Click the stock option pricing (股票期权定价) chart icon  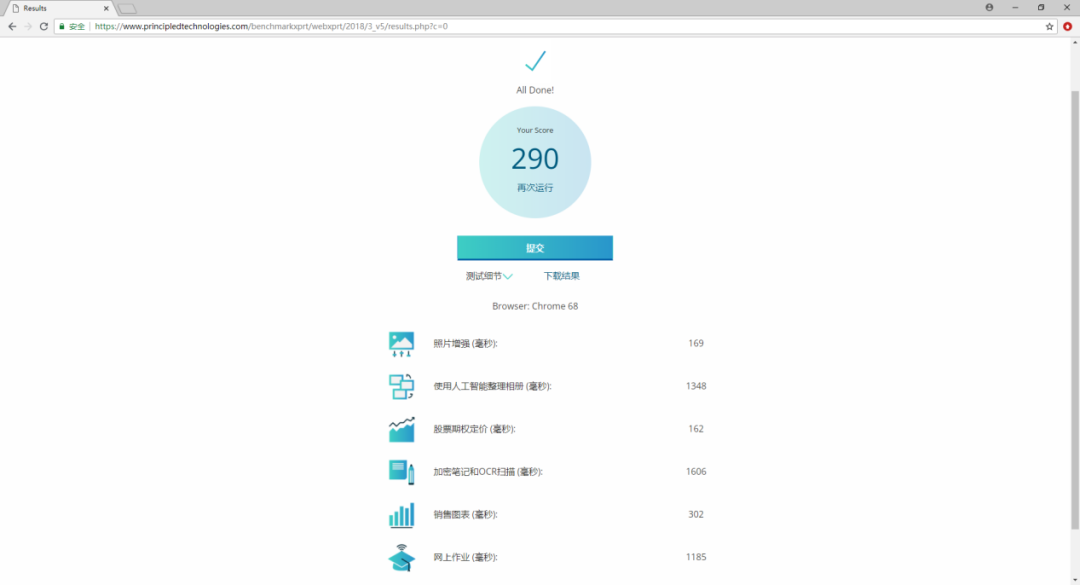pos(402,429)
